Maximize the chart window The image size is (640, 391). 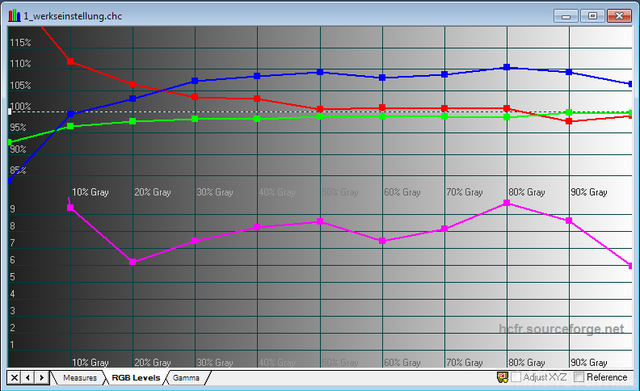pyautogui.click(x=593, y=16)
